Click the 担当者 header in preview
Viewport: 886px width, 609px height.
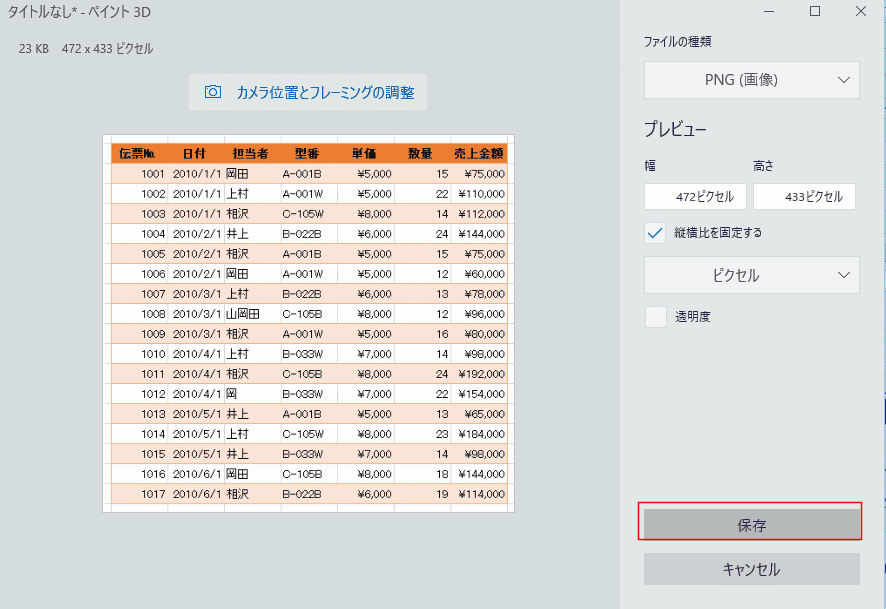pos(250,154)
